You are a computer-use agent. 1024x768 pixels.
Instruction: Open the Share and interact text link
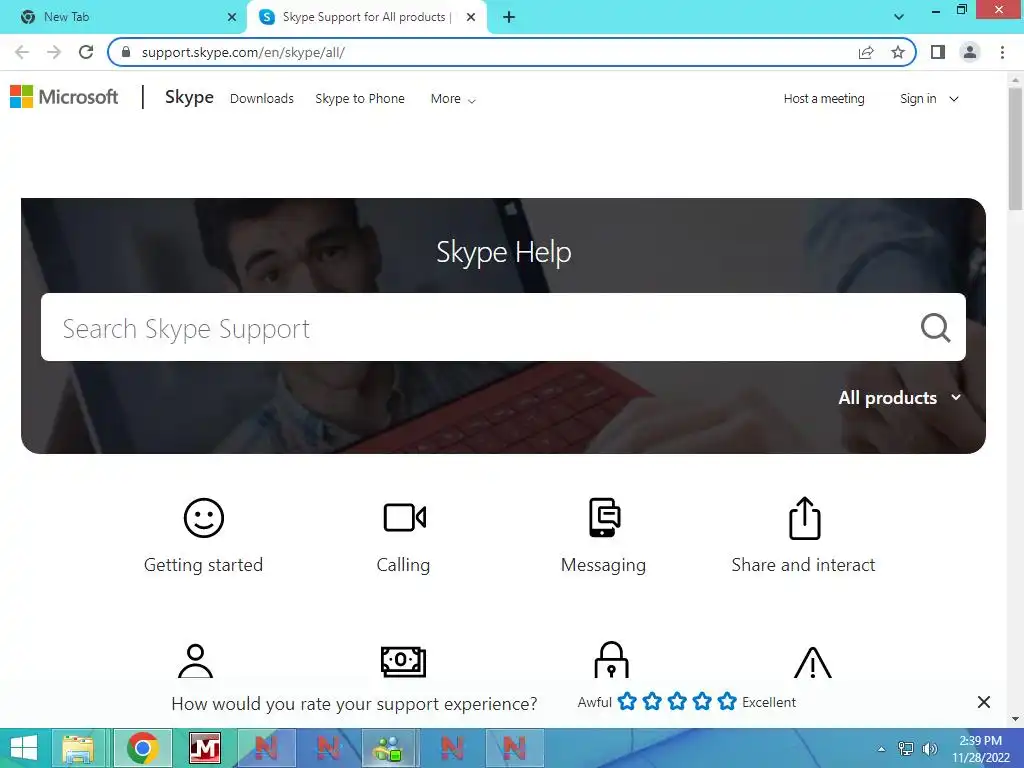coord(803,565)
